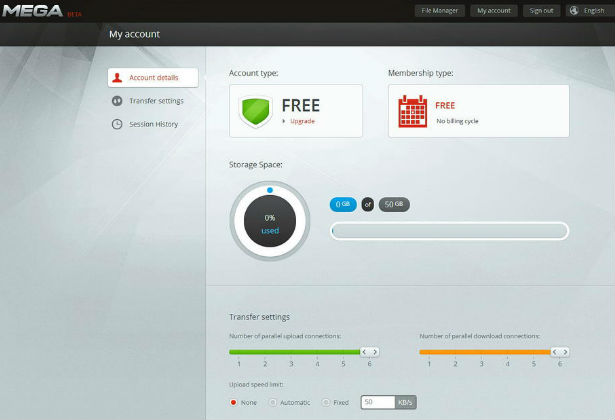This screenshot has height=420, width=615.
Task: Open the File Manager
Action: (440, 11)
